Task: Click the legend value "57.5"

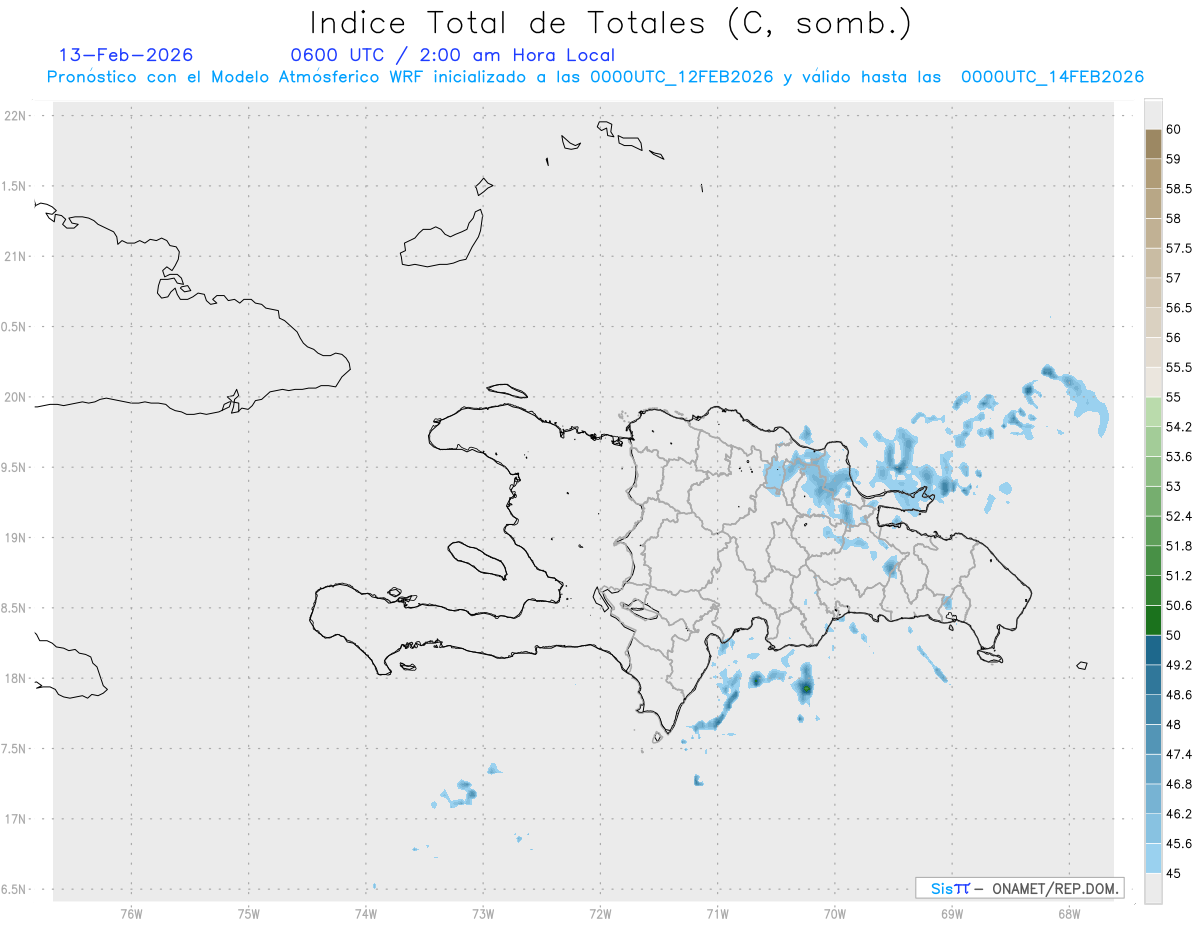Action: point(1178,248)
